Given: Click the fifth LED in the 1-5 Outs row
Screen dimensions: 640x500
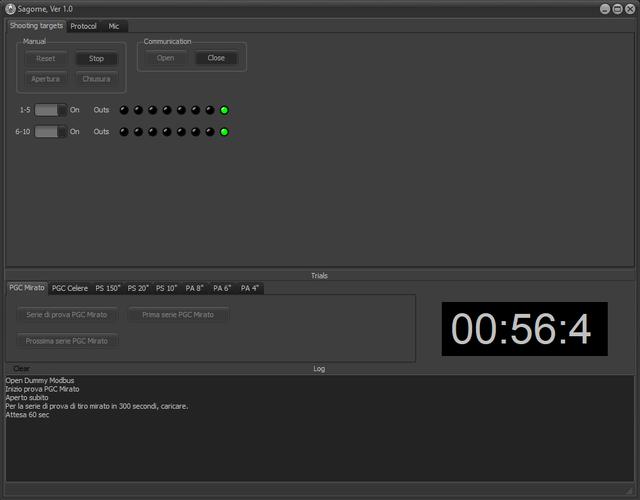Looking at the screenshot, I should tap(181, 110).
